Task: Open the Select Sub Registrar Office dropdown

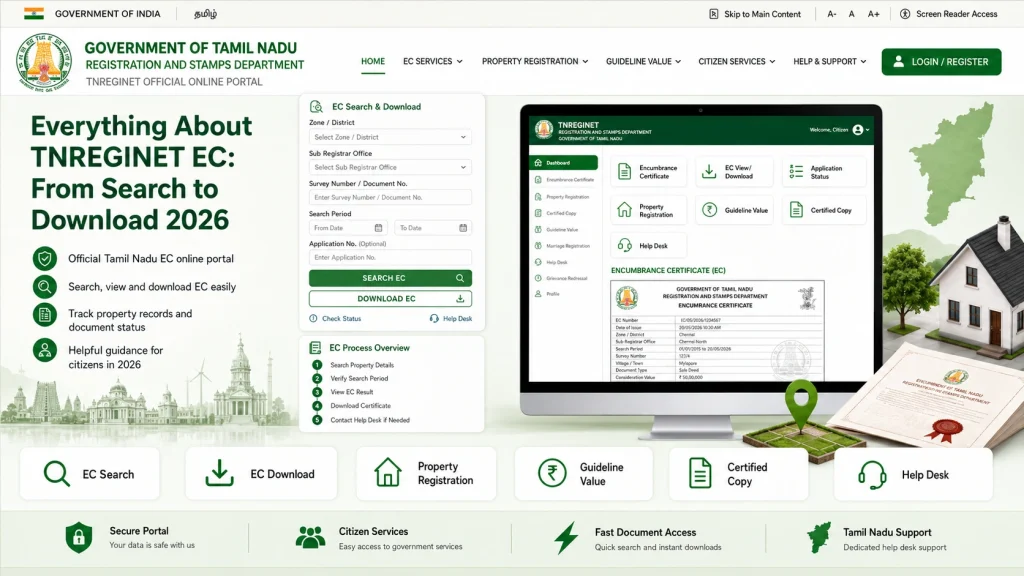Action: point(390,167)
